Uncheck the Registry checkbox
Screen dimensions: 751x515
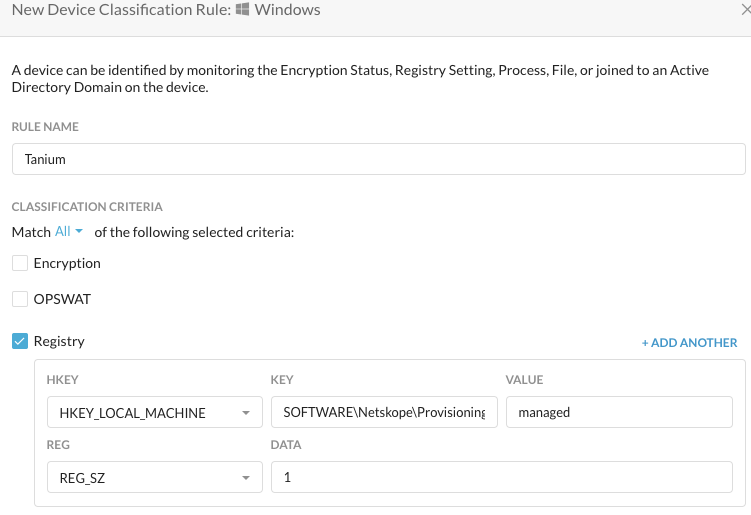(x=20, y=341)
